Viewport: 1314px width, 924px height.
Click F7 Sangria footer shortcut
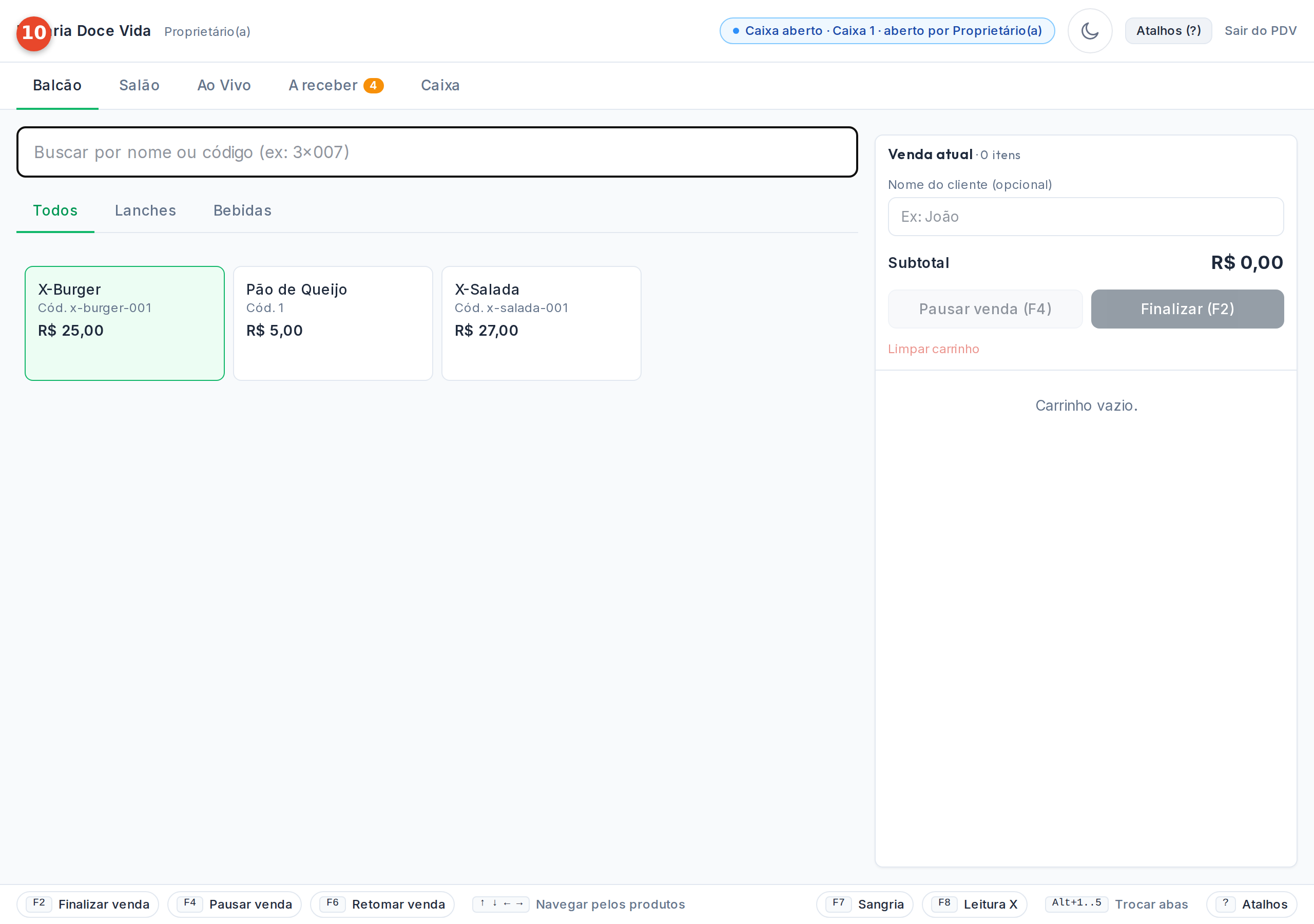click(864, 904)
